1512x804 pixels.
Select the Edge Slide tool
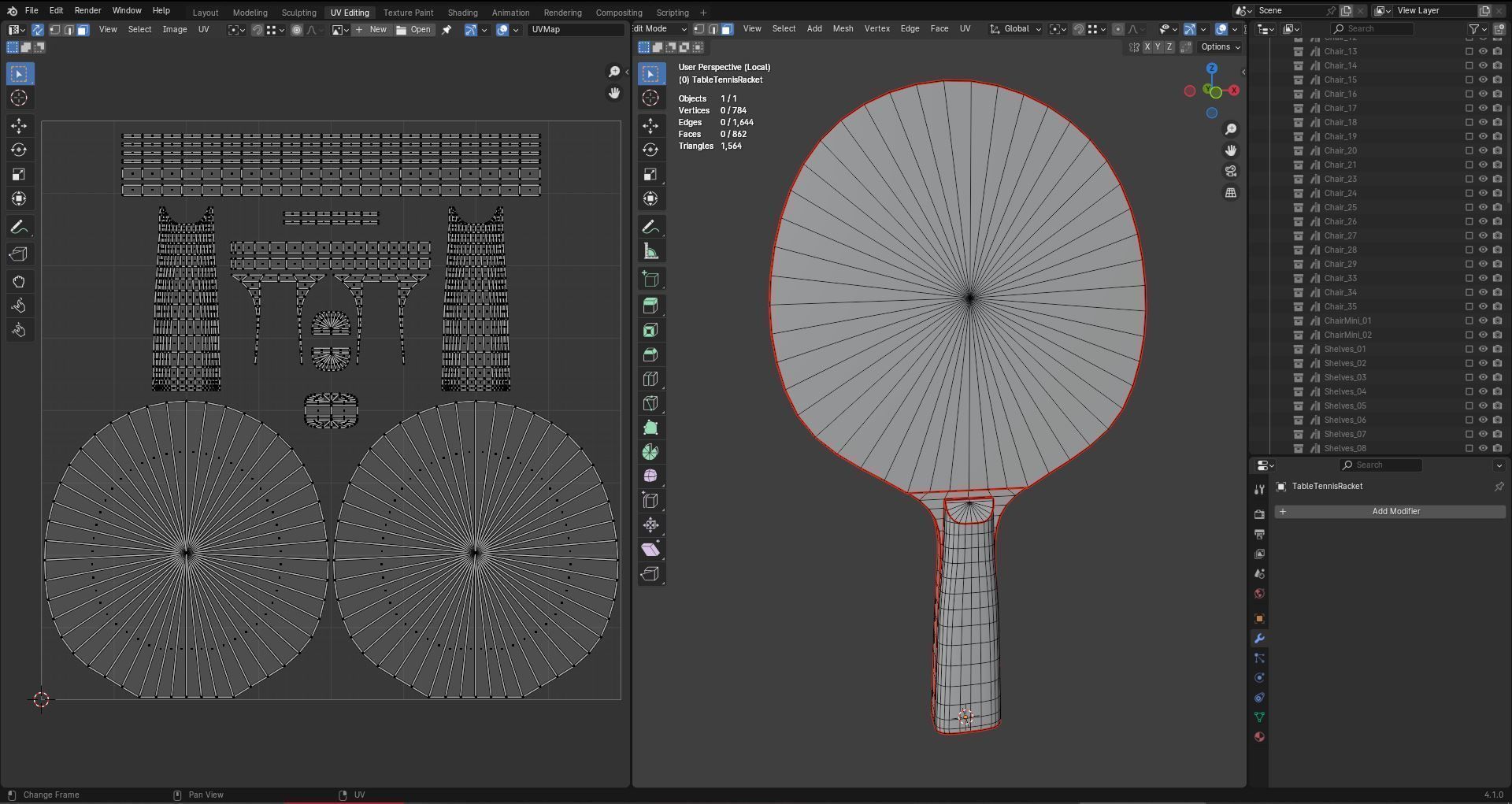coord(650,501)
